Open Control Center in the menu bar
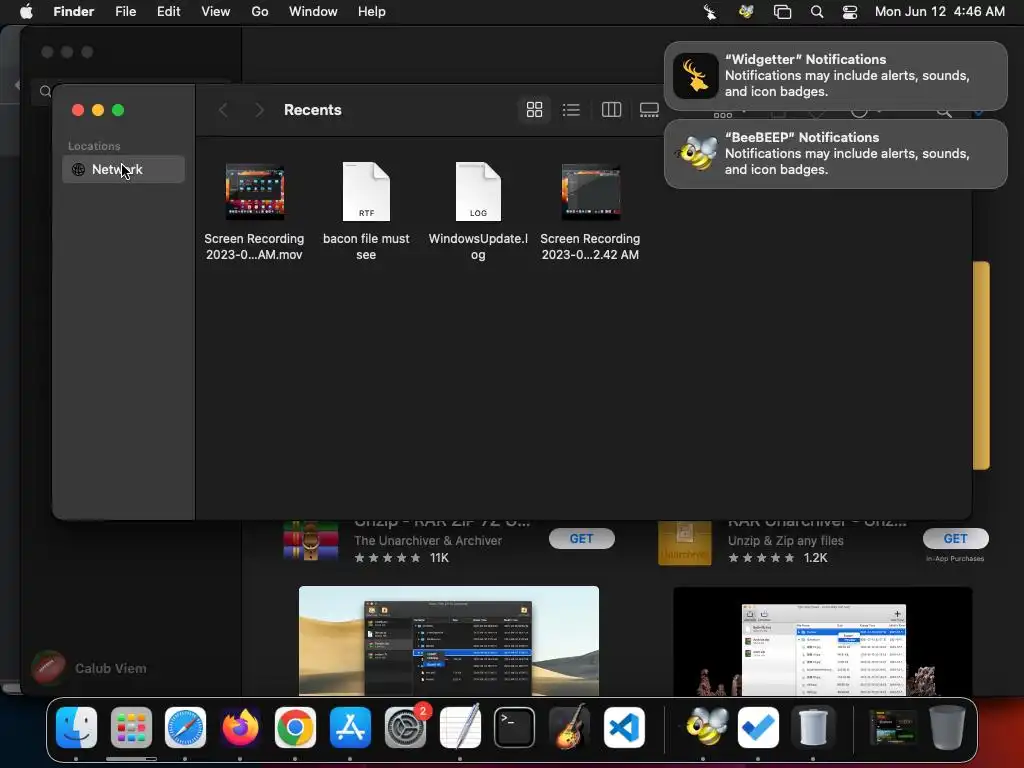1024x768 pixels. (x=850, y=12)
